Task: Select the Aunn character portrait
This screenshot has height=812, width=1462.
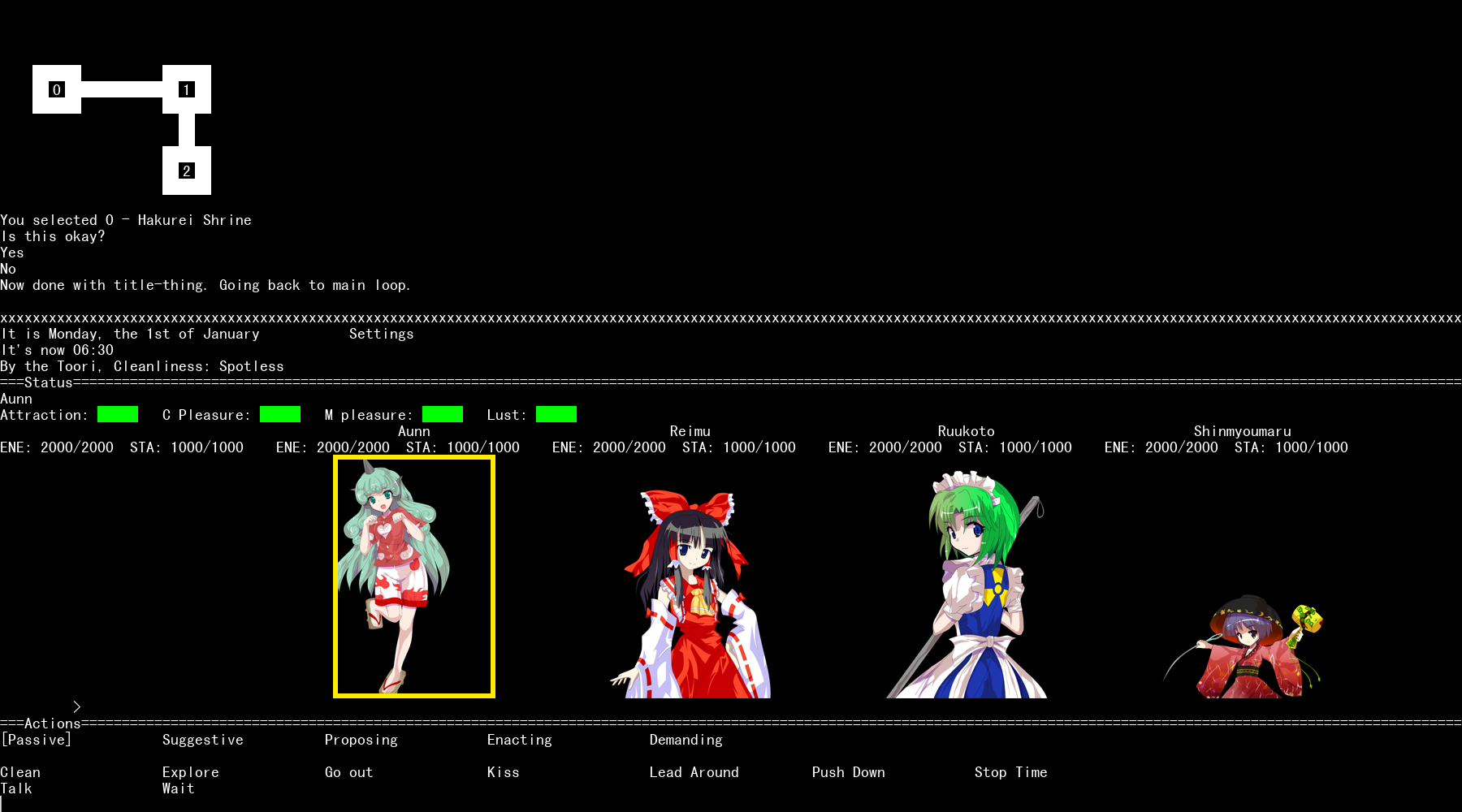Action: click(414, 577)
